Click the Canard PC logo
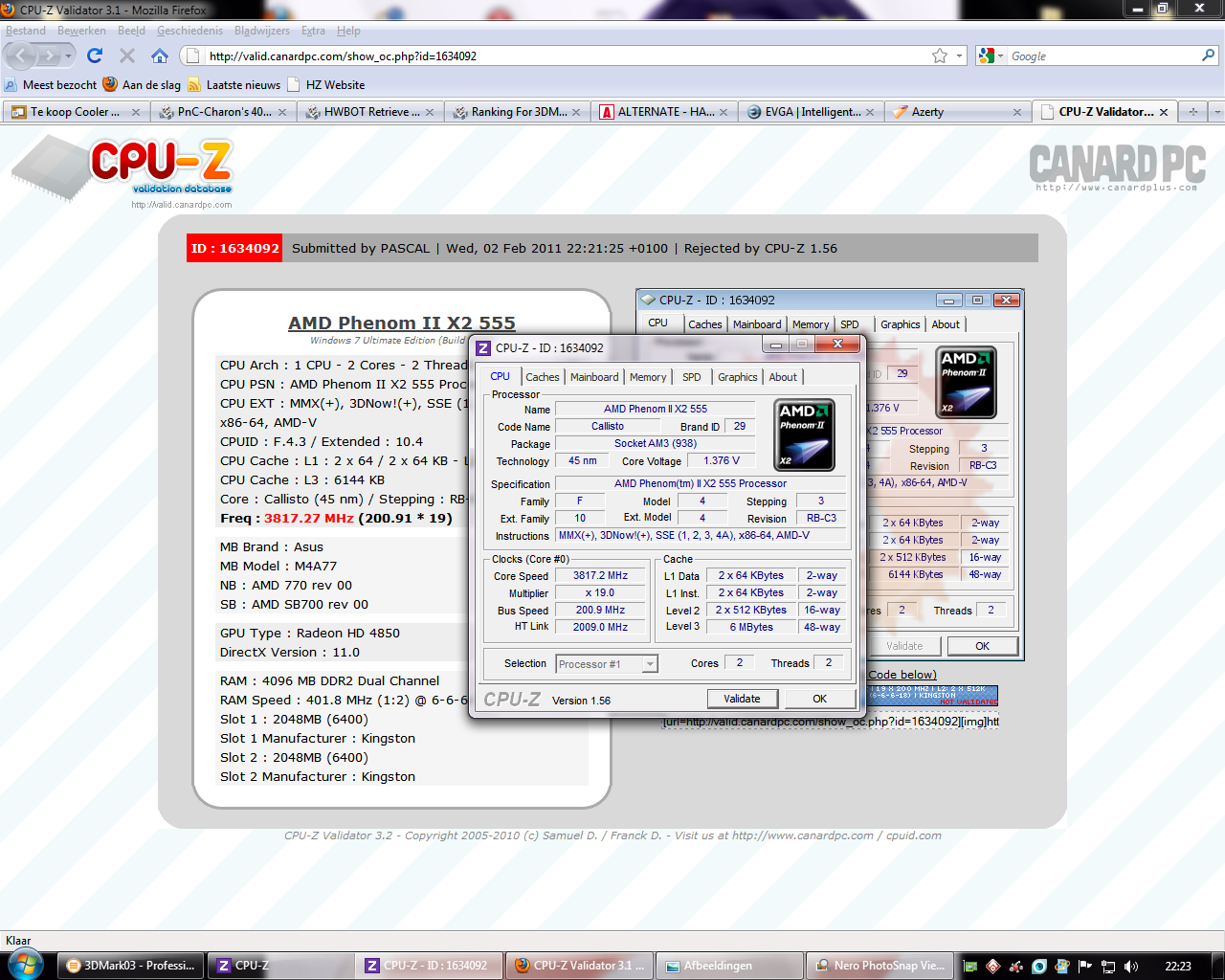This screenshot has width=1225, height=980. [1116, 167]
